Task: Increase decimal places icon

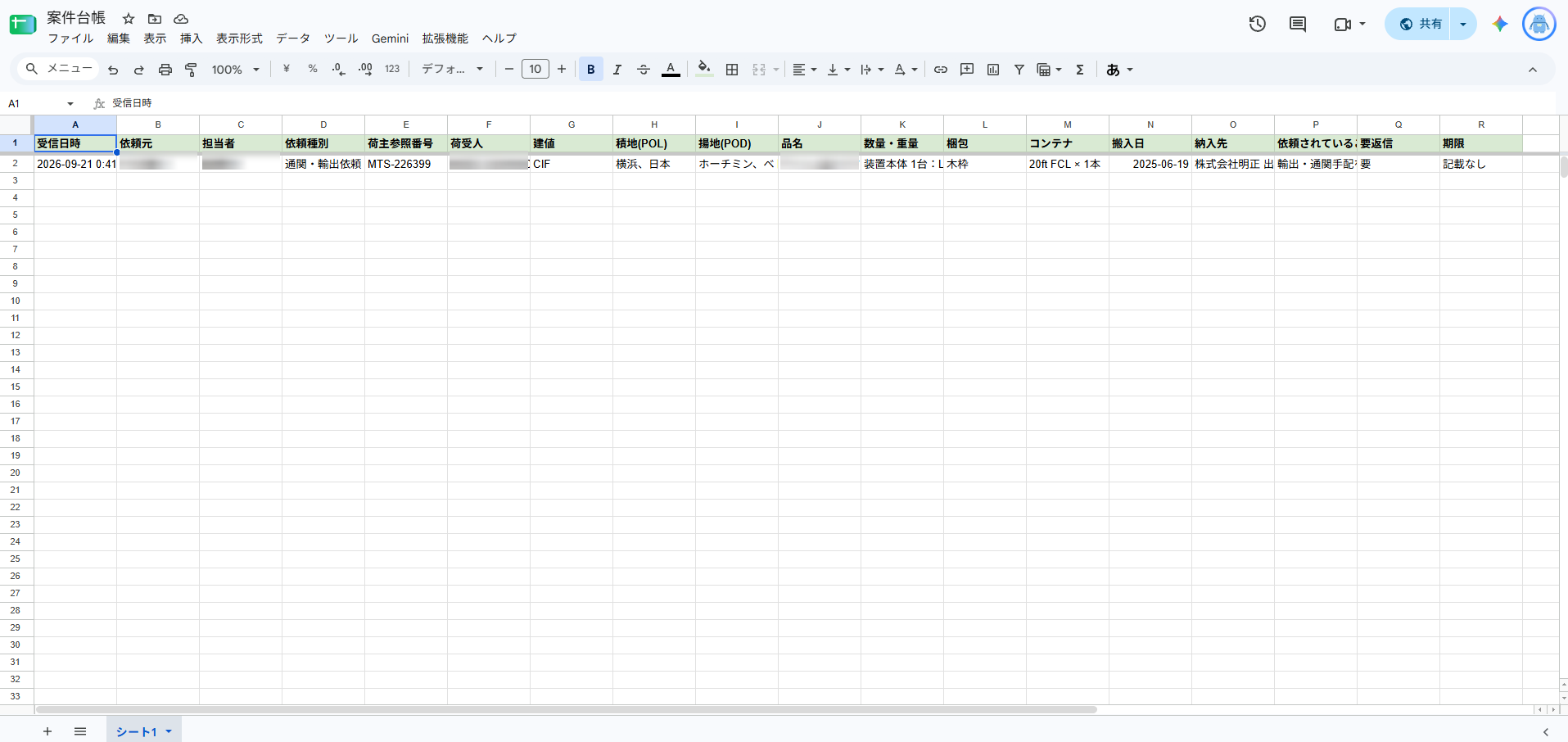Action: [365, 70]
